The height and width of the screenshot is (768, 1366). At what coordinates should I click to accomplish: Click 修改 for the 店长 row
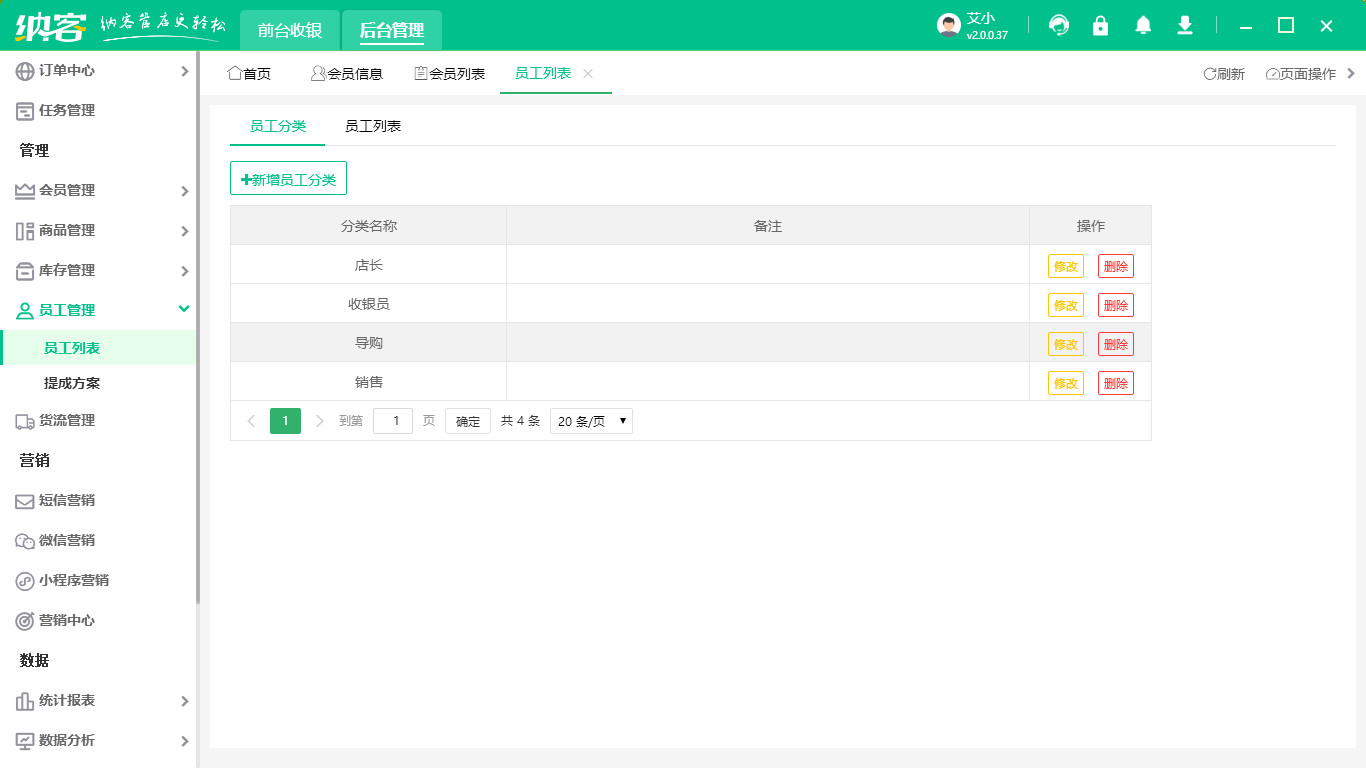pyautogui.click(x=1065, y=266)
